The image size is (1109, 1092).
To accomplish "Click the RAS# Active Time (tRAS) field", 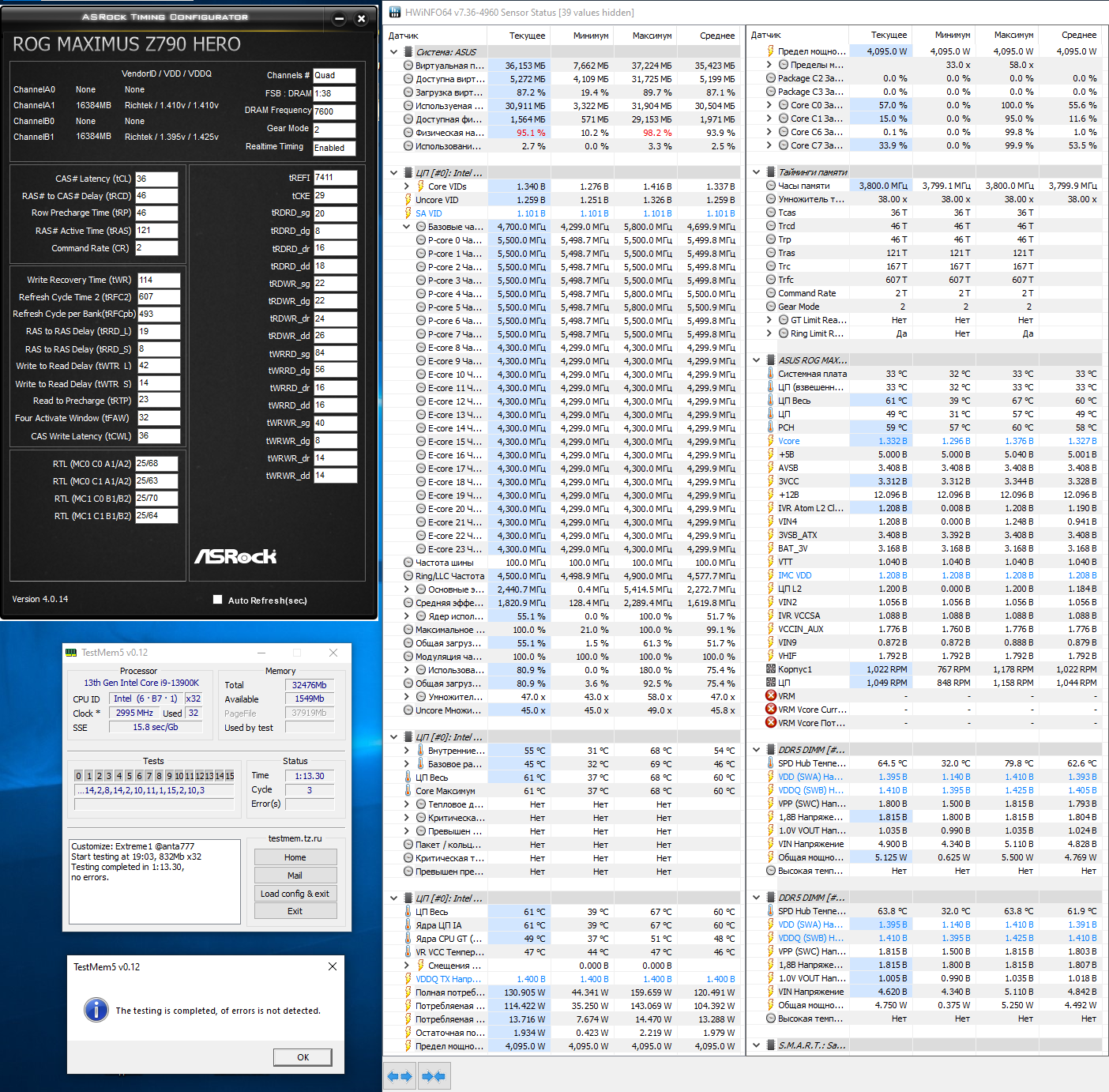I will 156,231.
